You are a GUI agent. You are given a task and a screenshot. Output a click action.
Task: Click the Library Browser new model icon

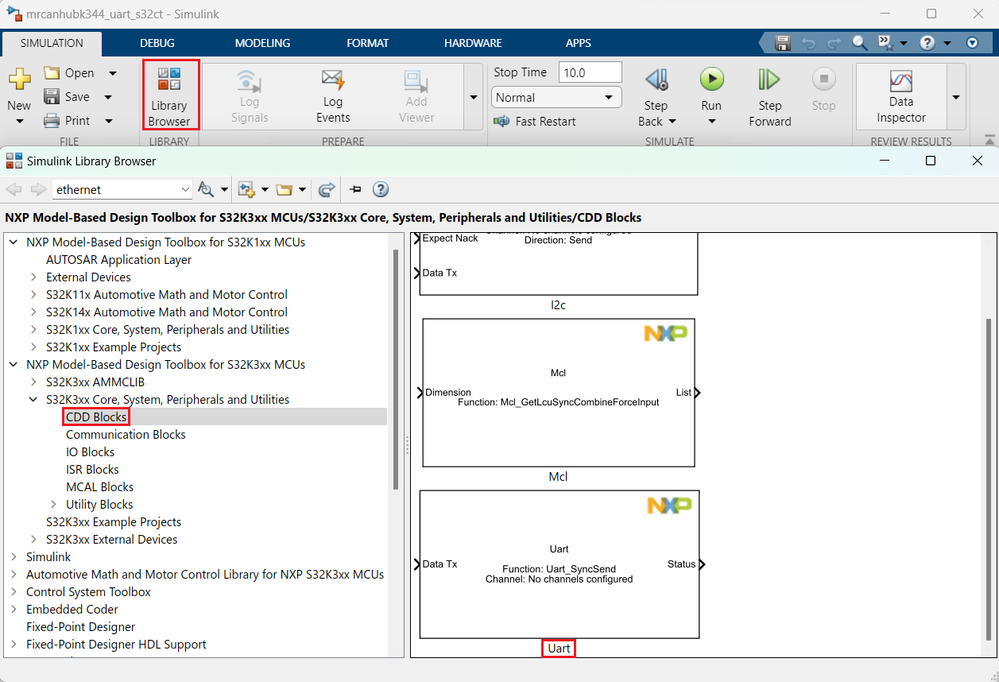(246, 189)
